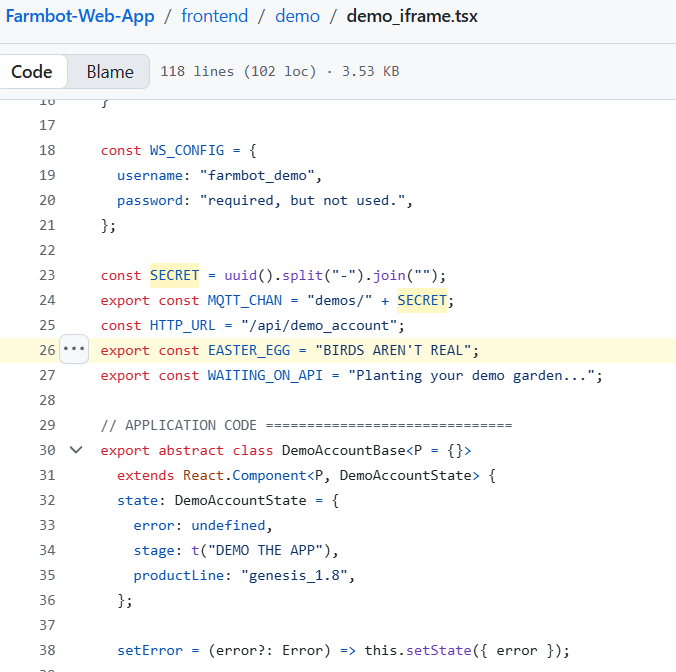Click line number 18
Image resolution: width=676 pixels, height=672 pixels.
tap(47, 150)
